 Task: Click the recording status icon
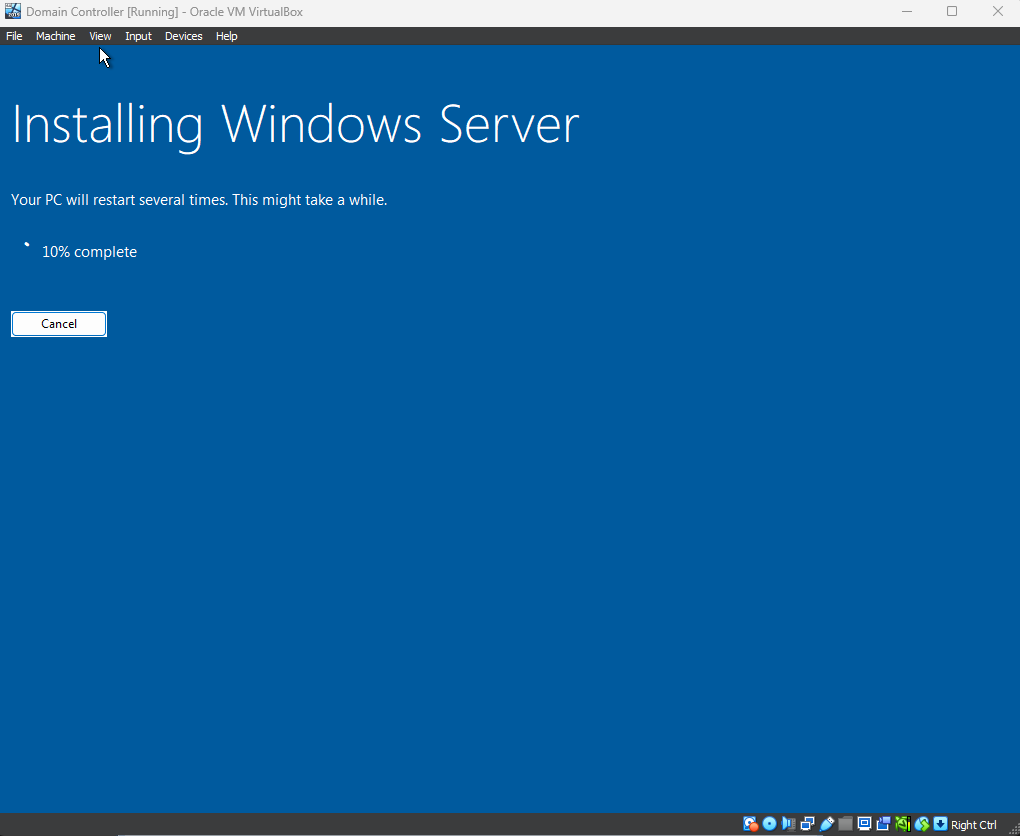click(884, 824)
